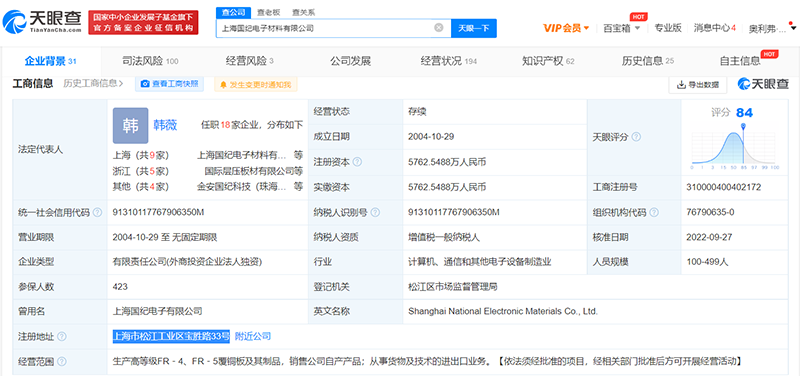This screenshot has width=800, height=376.
Task: Click the 韩 avatar thumbnail
Action: click(131, 126)
